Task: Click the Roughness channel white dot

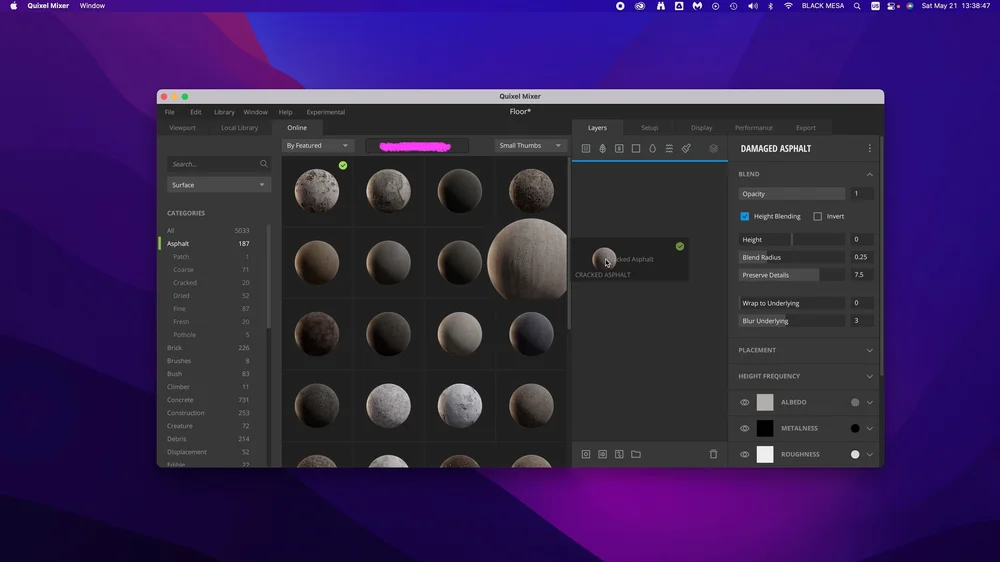Action: pos(855,455)
